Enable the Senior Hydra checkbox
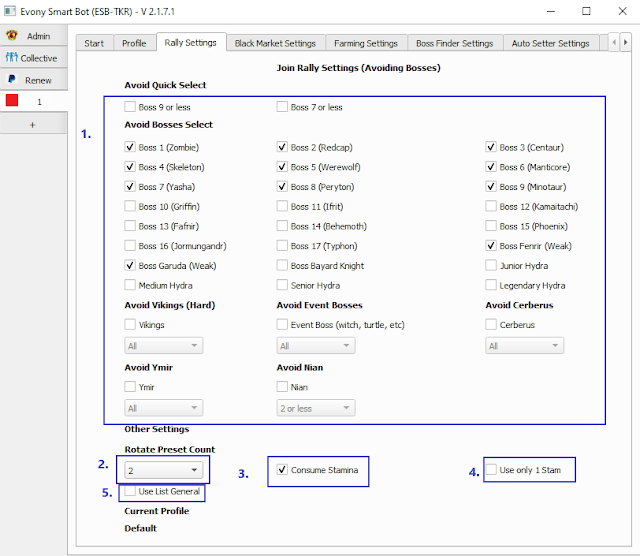 [x=282, y=285]
